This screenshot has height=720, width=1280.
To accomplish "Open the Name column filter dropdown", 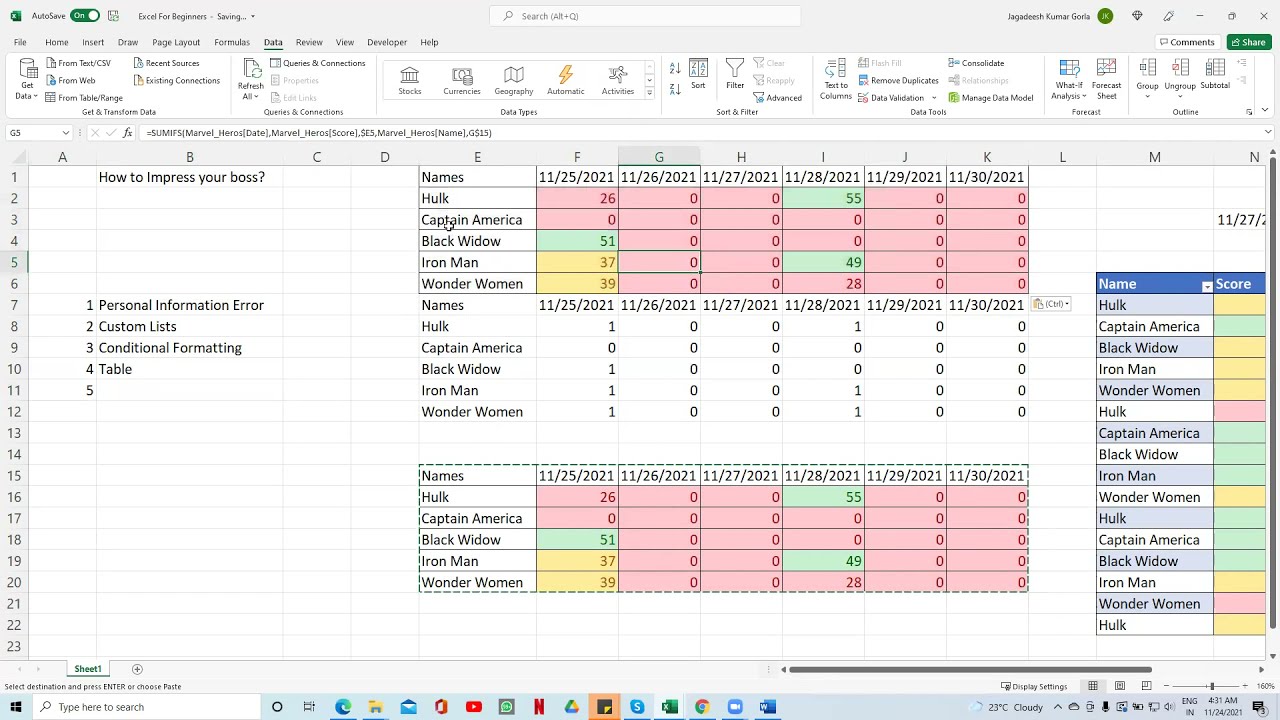I will click(x=1207, y=287).
